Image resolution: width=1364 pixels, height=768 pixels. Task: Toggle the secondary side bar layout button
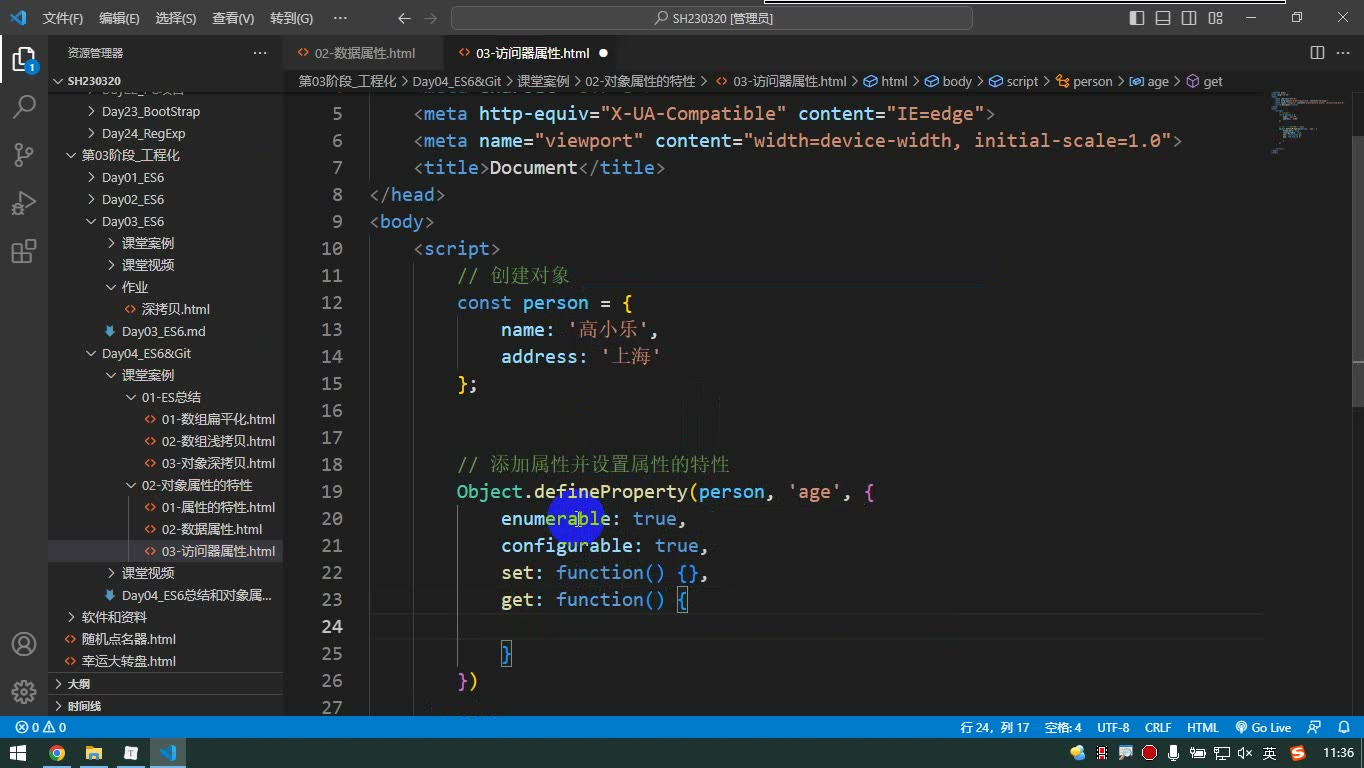1189,18
